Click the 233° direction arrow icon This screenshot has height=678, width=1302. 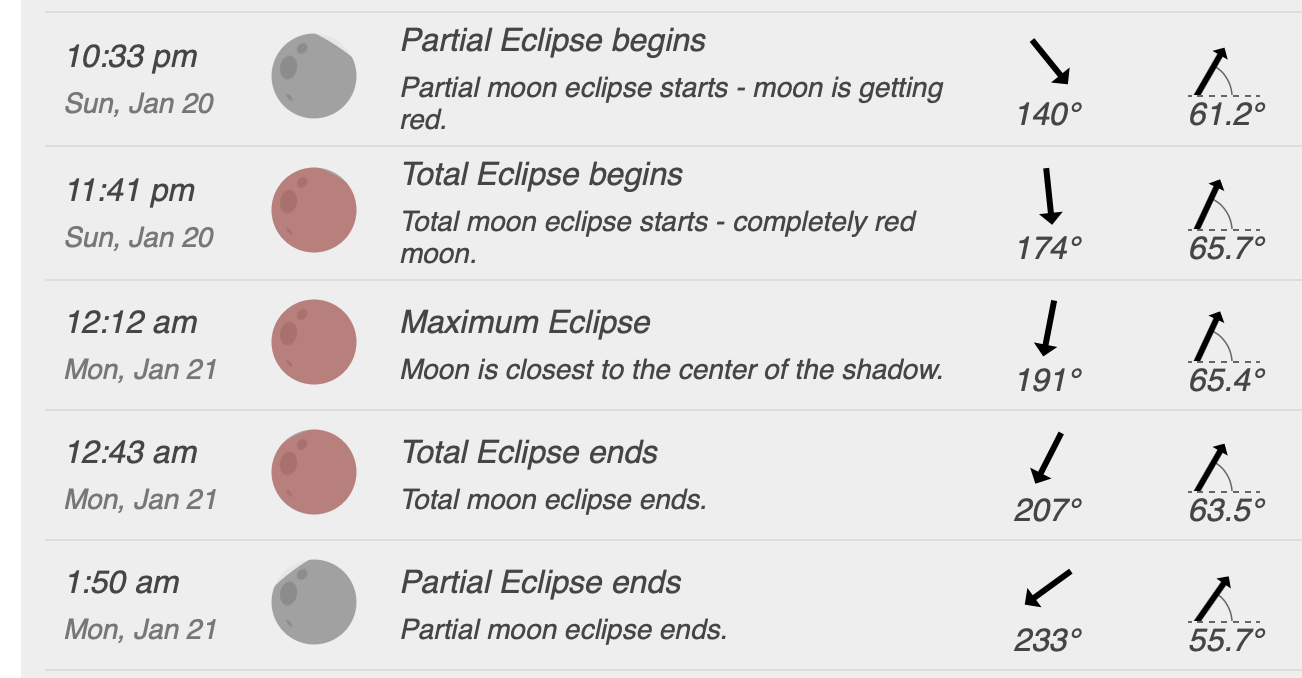point(1048,588)
